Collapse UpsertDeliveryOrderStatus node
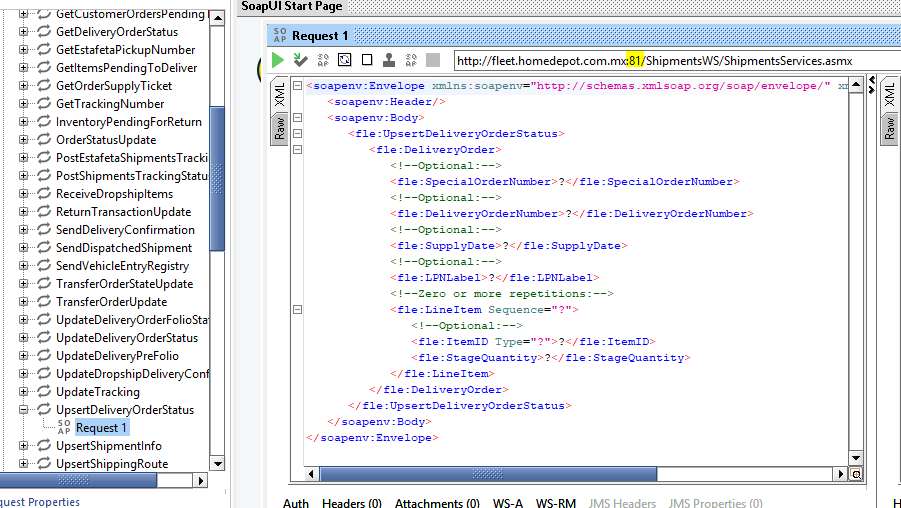901x508 pixels. [x=24, y=410]
